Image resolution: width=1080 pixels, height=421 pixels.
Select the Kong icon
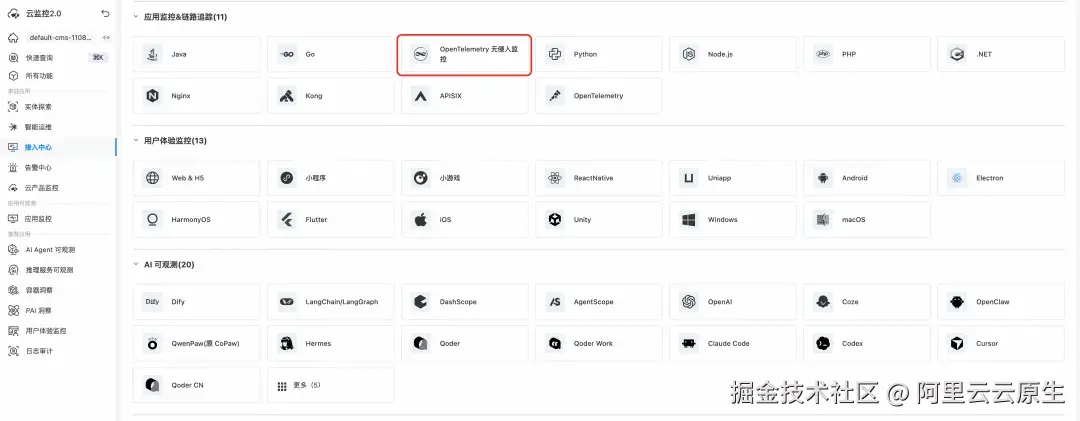point(287,96)
